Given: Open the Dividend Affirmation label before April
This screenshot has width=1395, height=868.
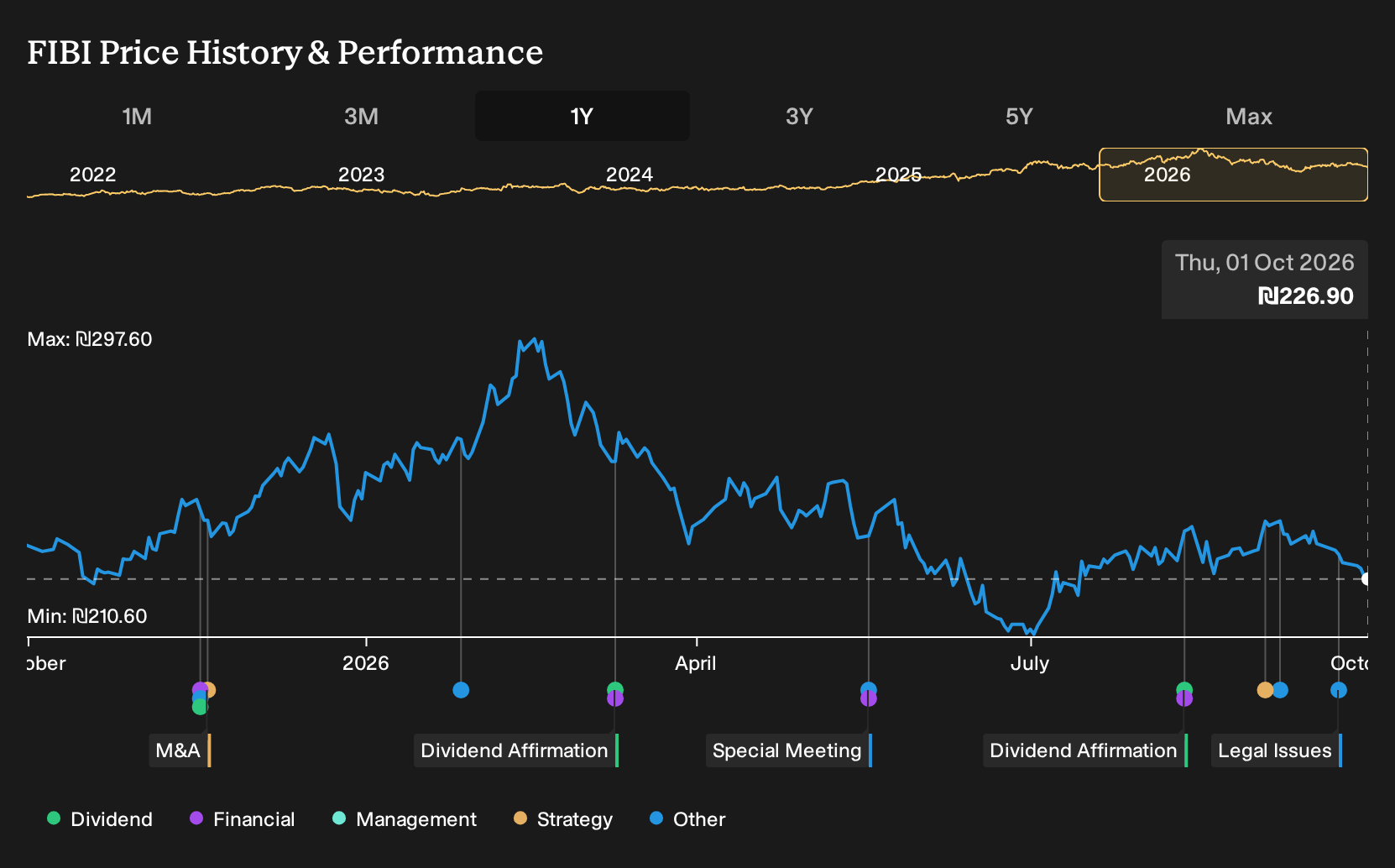Looking at the screenshot, I should coord(515,750).
